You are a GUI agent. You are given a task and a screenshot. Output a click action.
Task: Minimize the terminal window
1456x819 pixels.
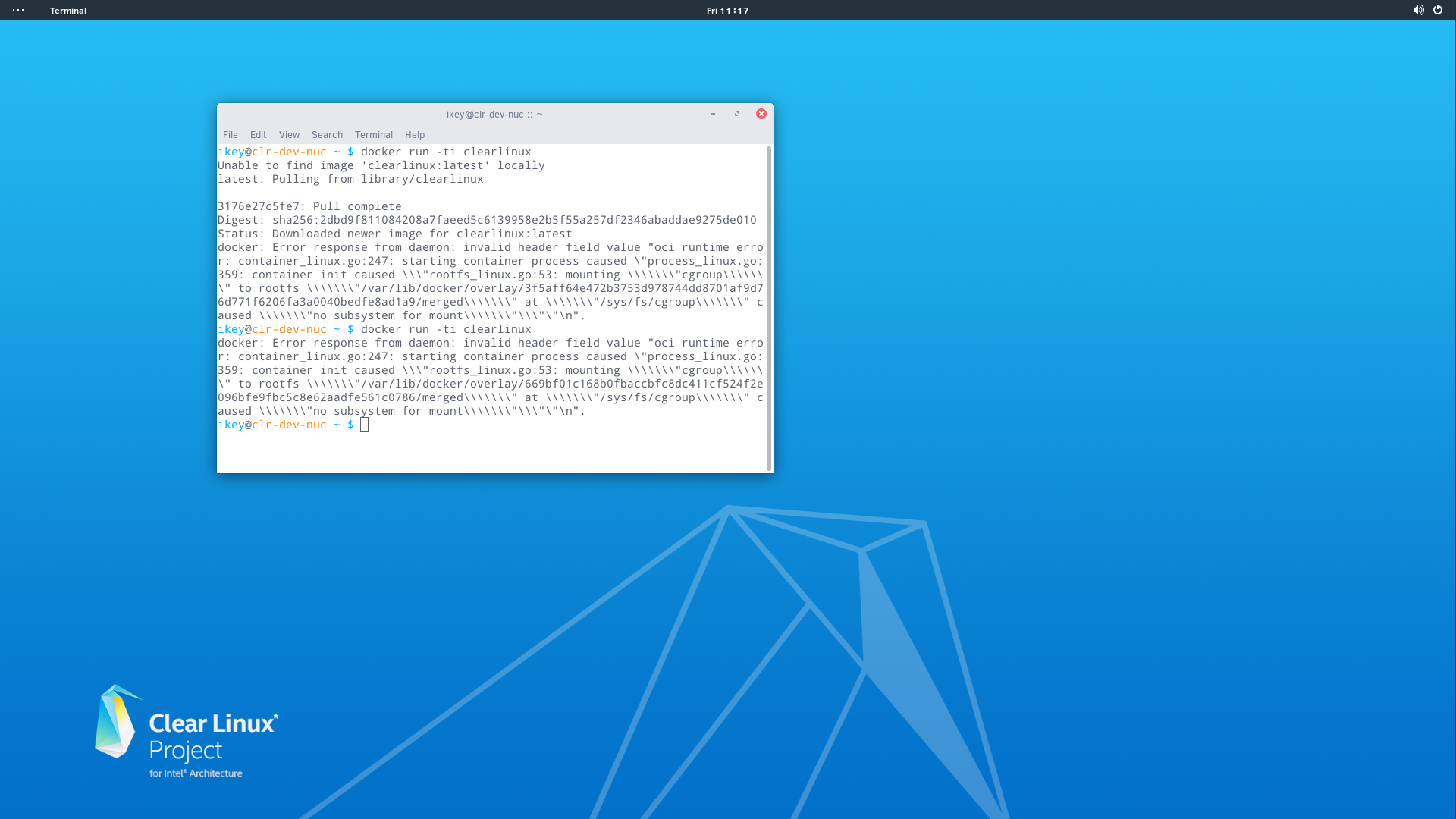pyautogui.click(x=713, y=114)
